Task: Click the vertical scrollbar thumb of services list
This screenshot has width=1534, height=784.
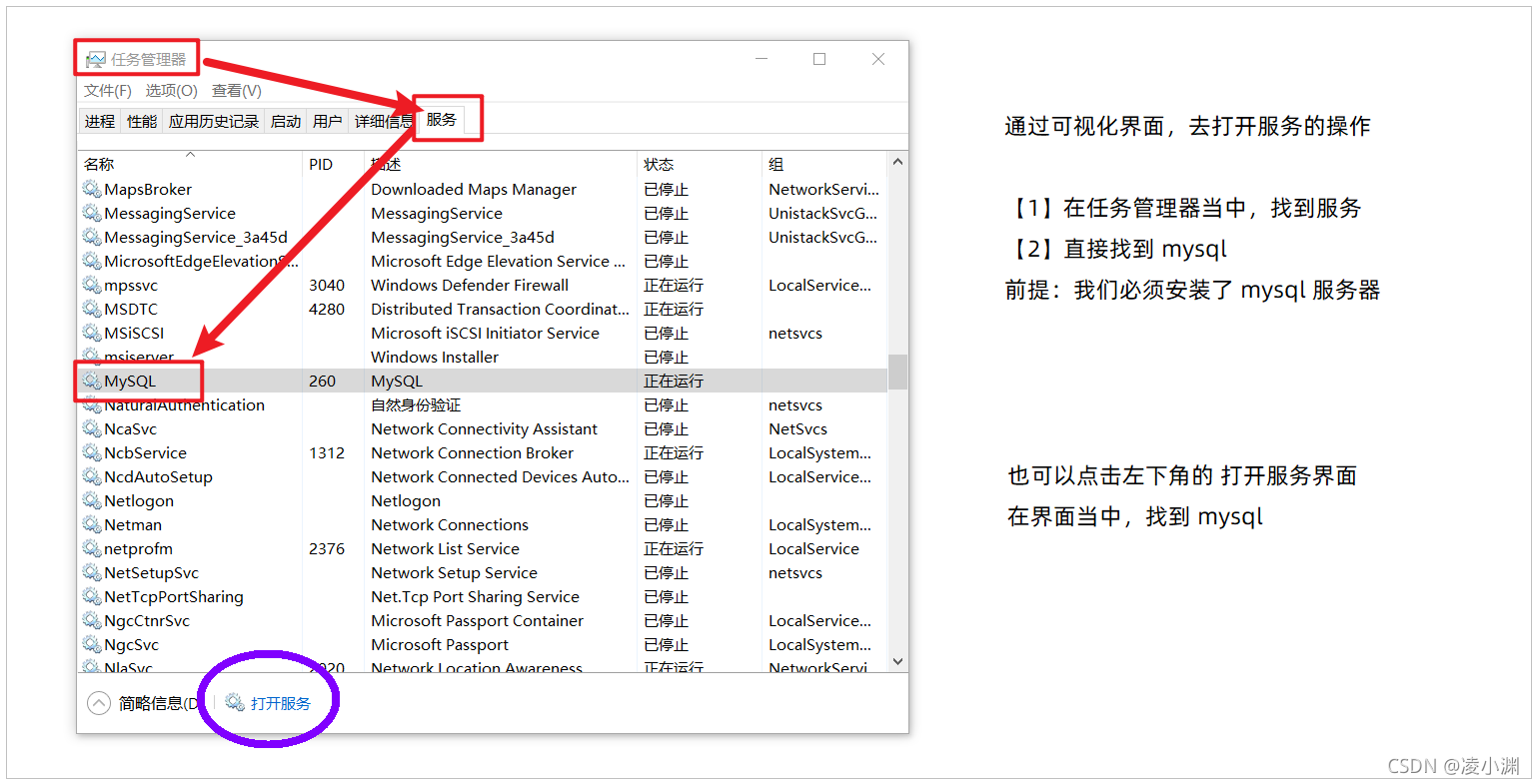Action: click(897, 372)
